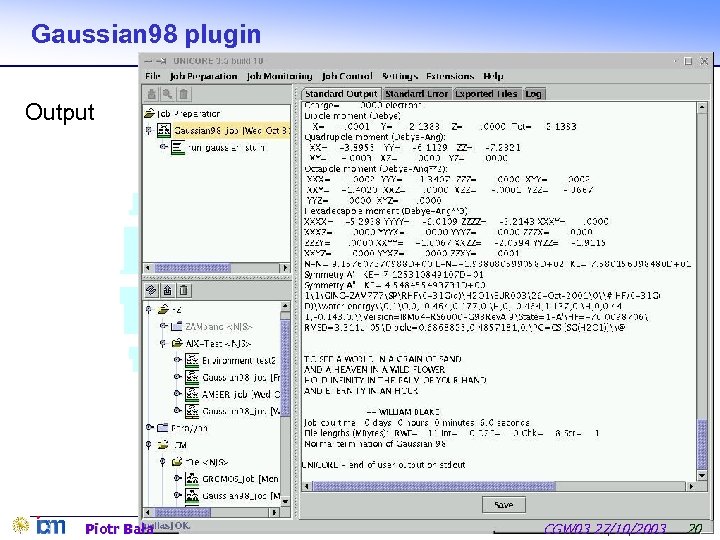Image resolution: width=720 pixels, height=540 pixels.
Task: Click down arrow of output vertical scrollbar
Action: click(702, 475)
